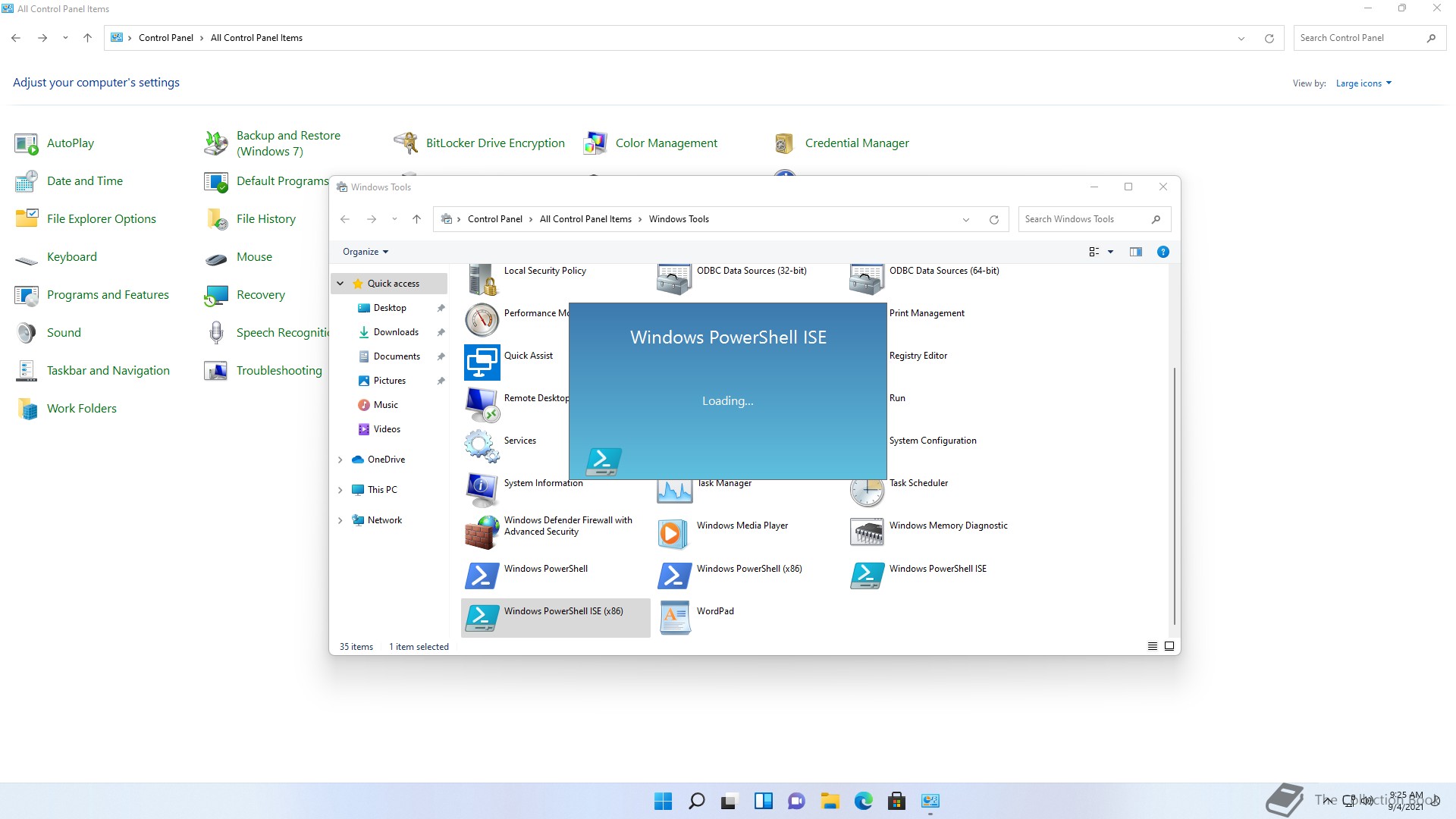Expand Control Panel address bar history dropdown
The width and height of the screenshot is (1456, 819).
(x=1241, y=38)
